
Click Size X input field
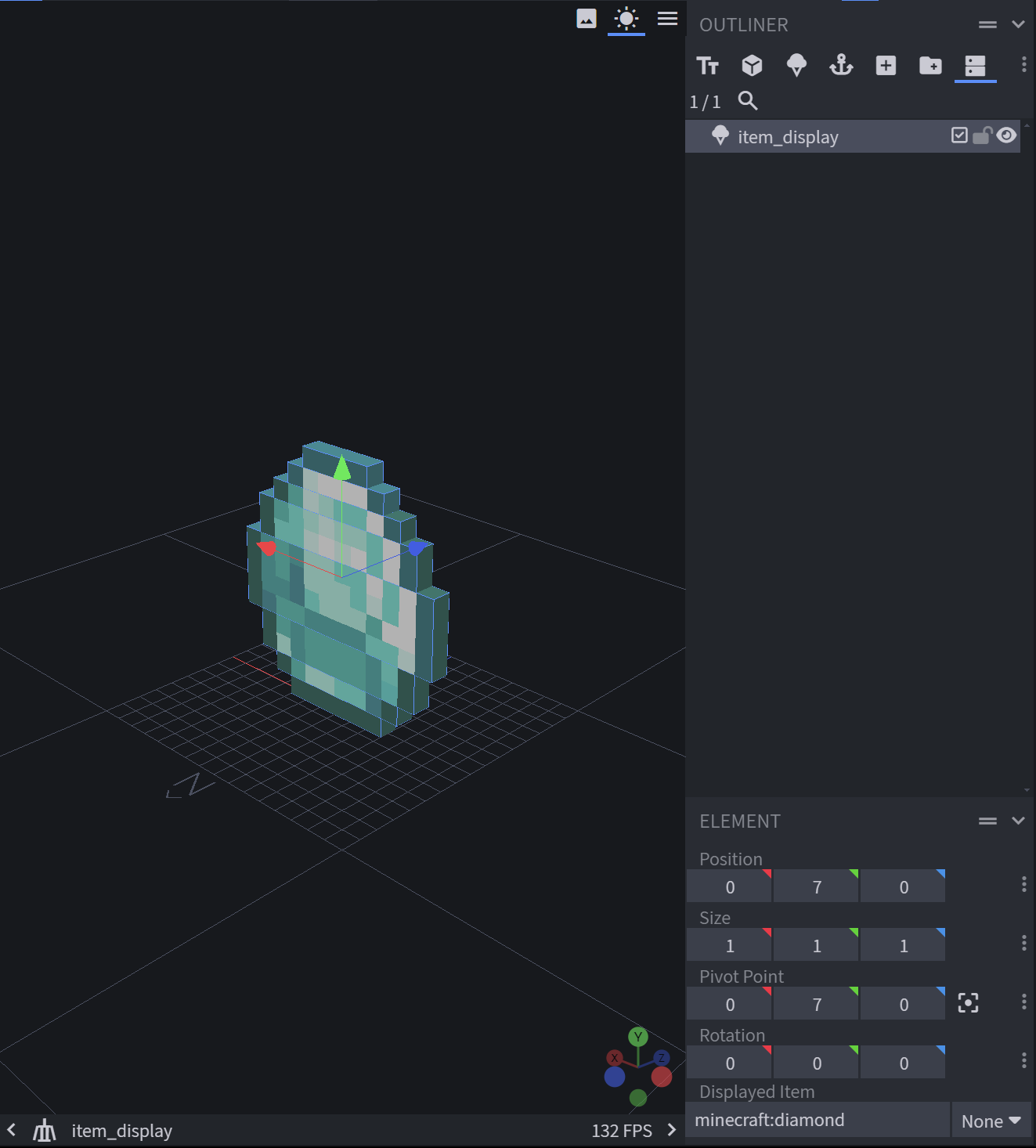coord(730,945)
